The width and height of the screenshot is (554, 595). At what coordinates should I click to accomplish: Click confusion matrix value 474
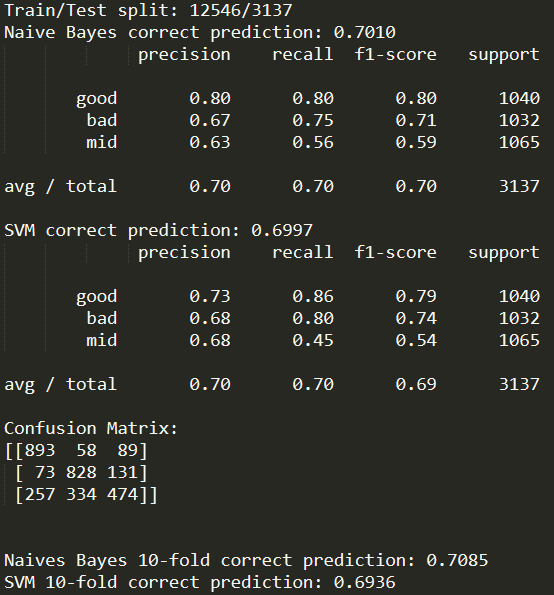click(x=122, y=494)
